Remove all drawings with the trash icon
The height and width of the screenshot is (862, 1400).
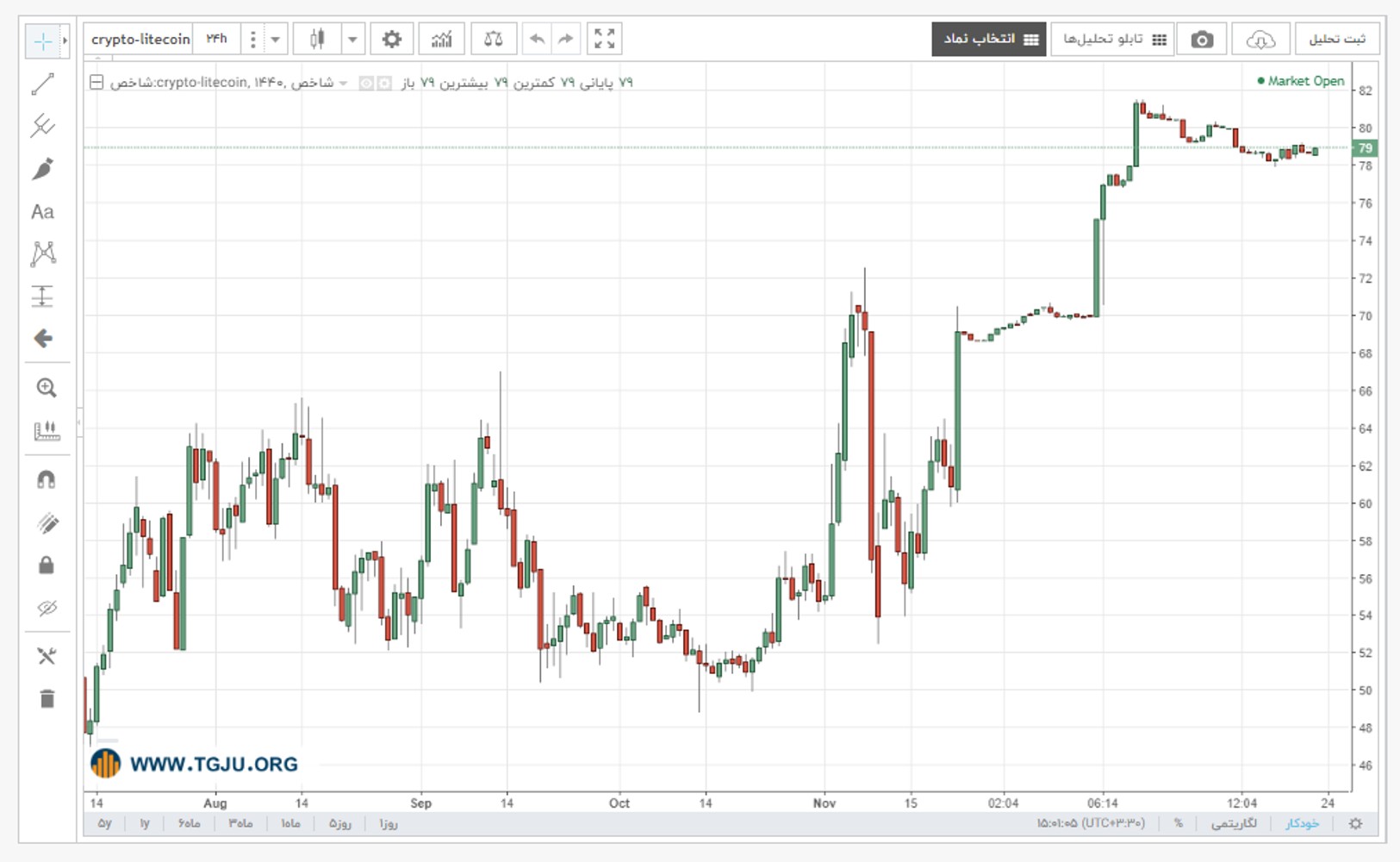coord(47,698)
